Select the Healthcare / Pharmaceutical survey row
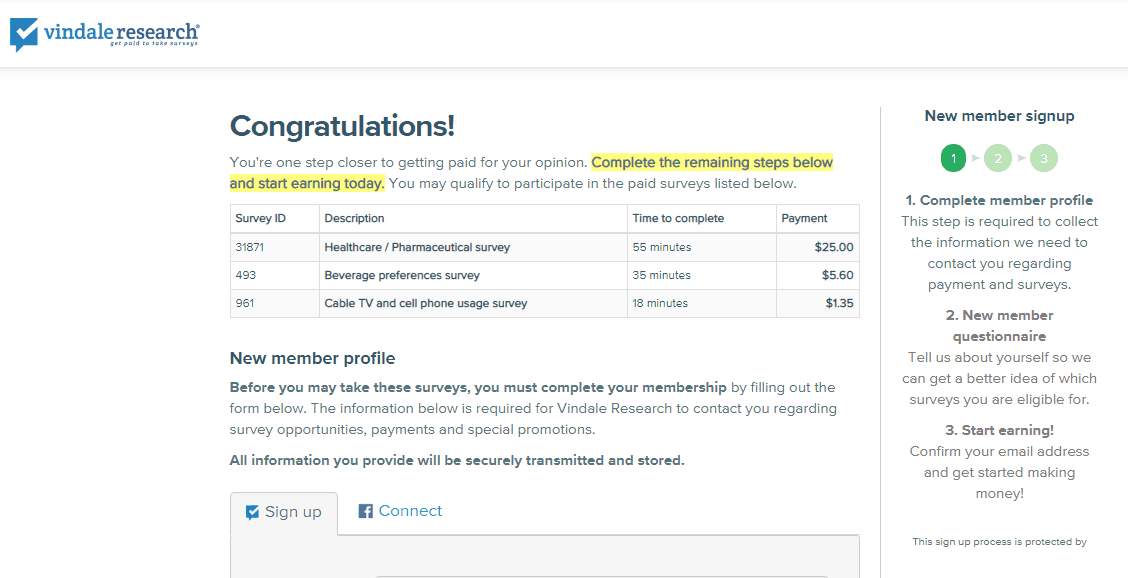1128x578 pixels. [x=417, y=247]
